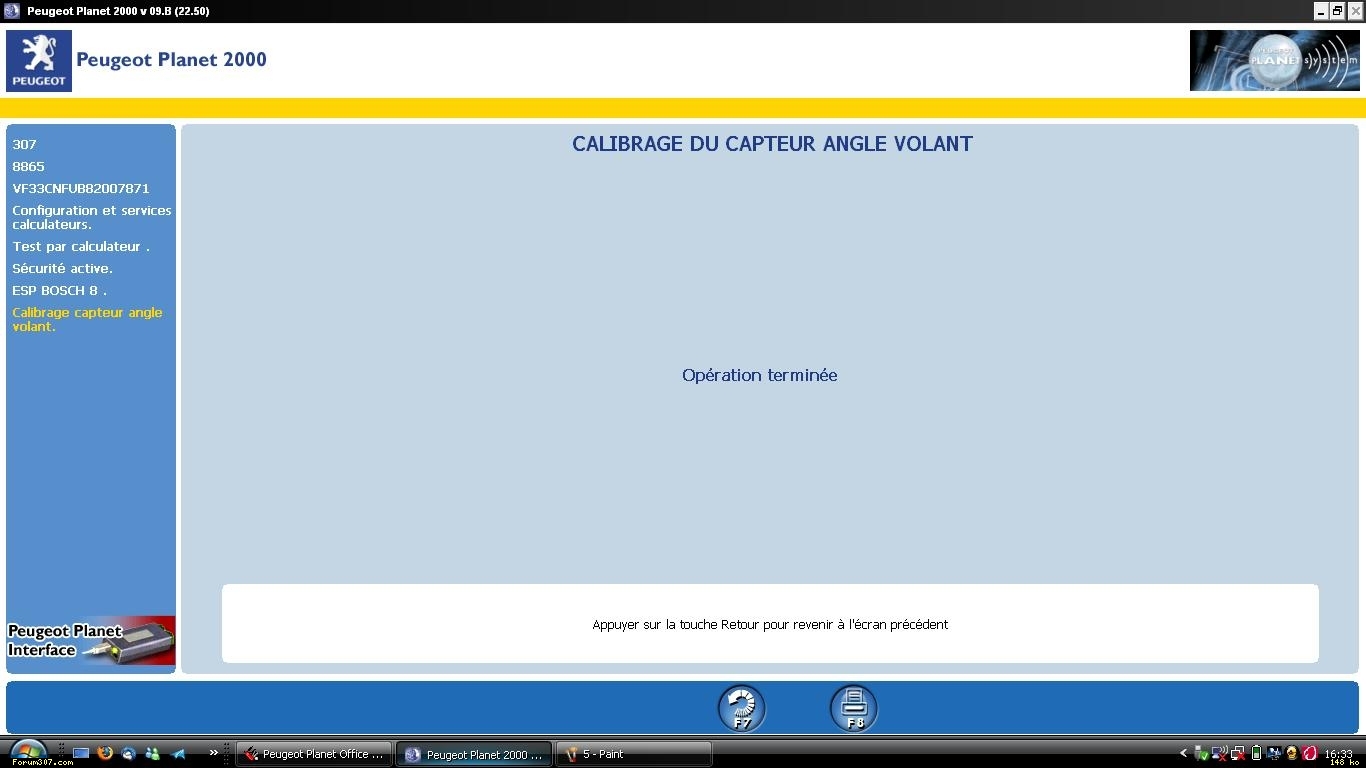Click Safely Remove Hardware tray icon

[1202, 753]
